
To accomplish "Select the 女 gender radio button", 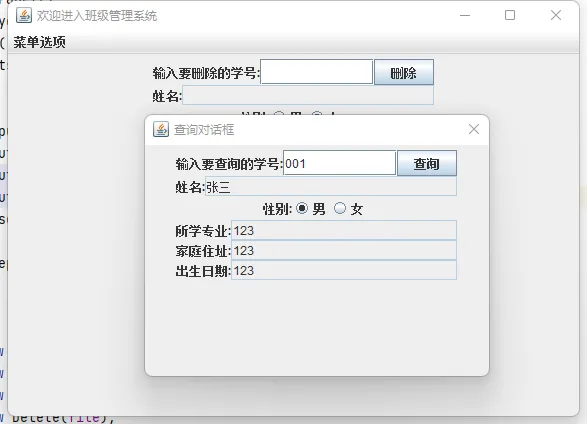I will point(340,208).
